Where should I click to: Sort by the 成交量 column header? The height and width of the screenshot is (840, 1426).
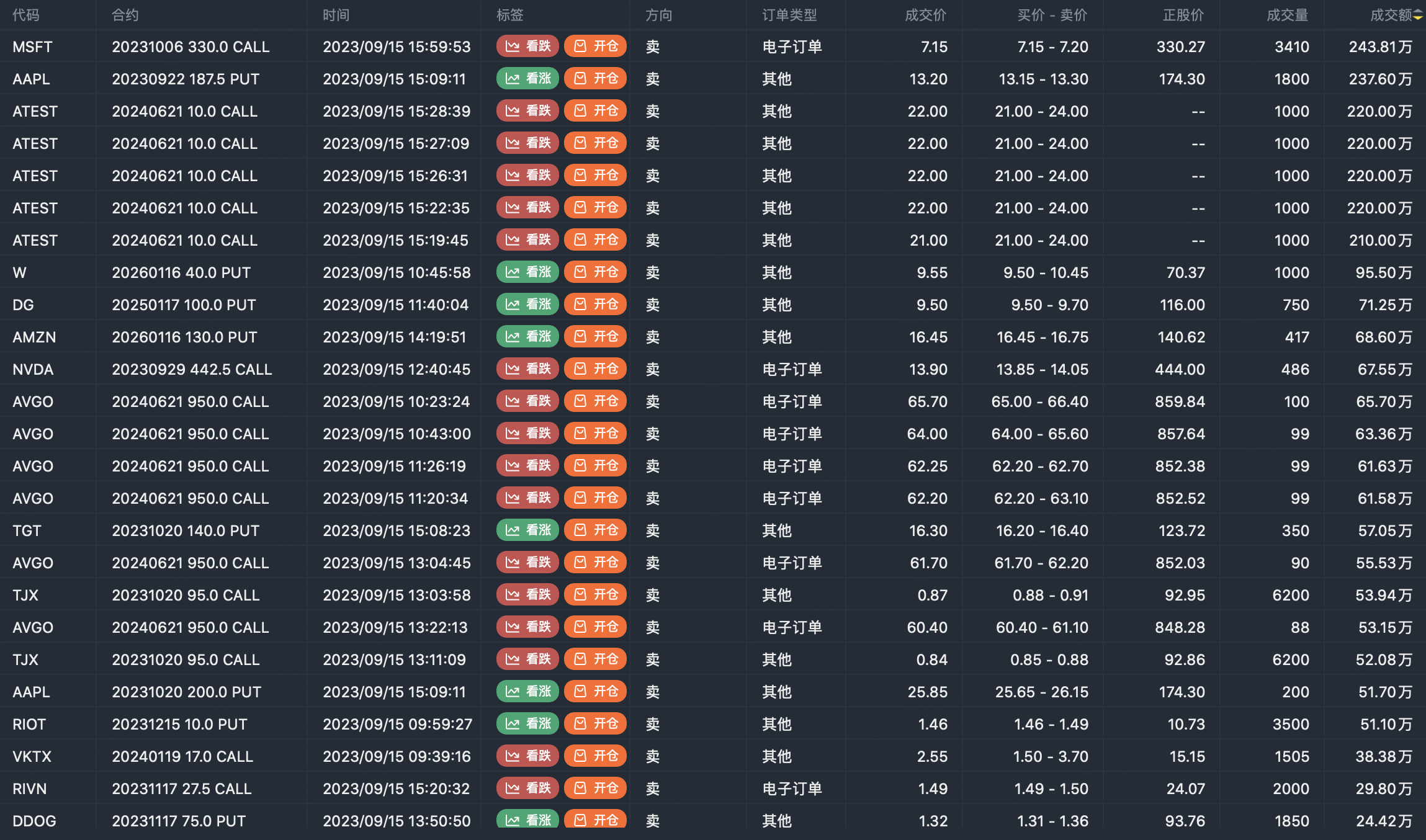(x=1287, y=15)
